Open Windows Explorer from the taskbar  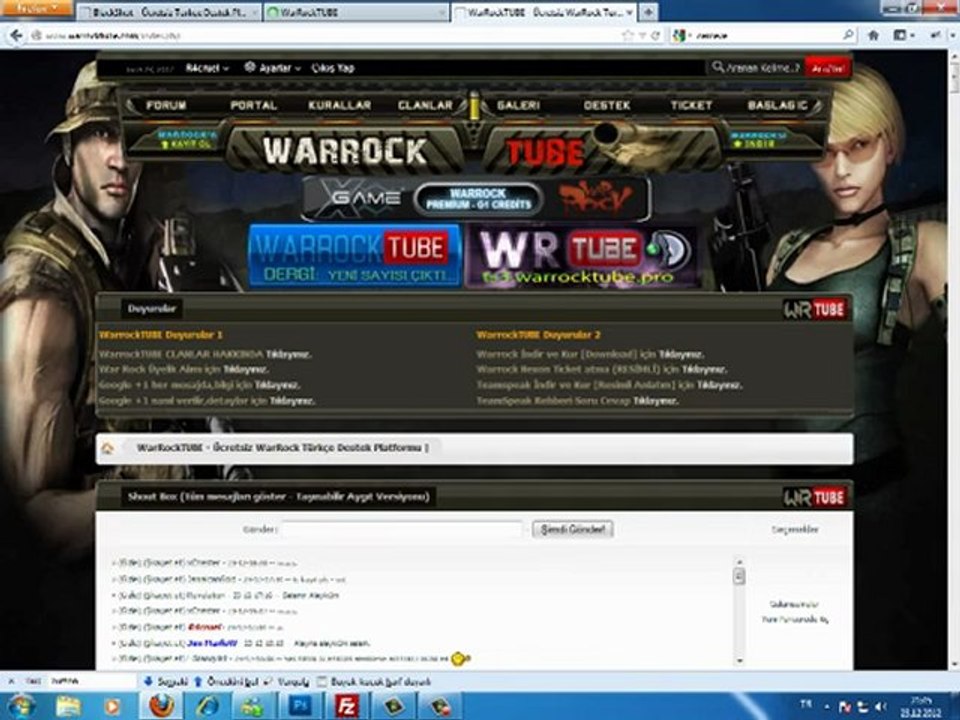point(69,707)
